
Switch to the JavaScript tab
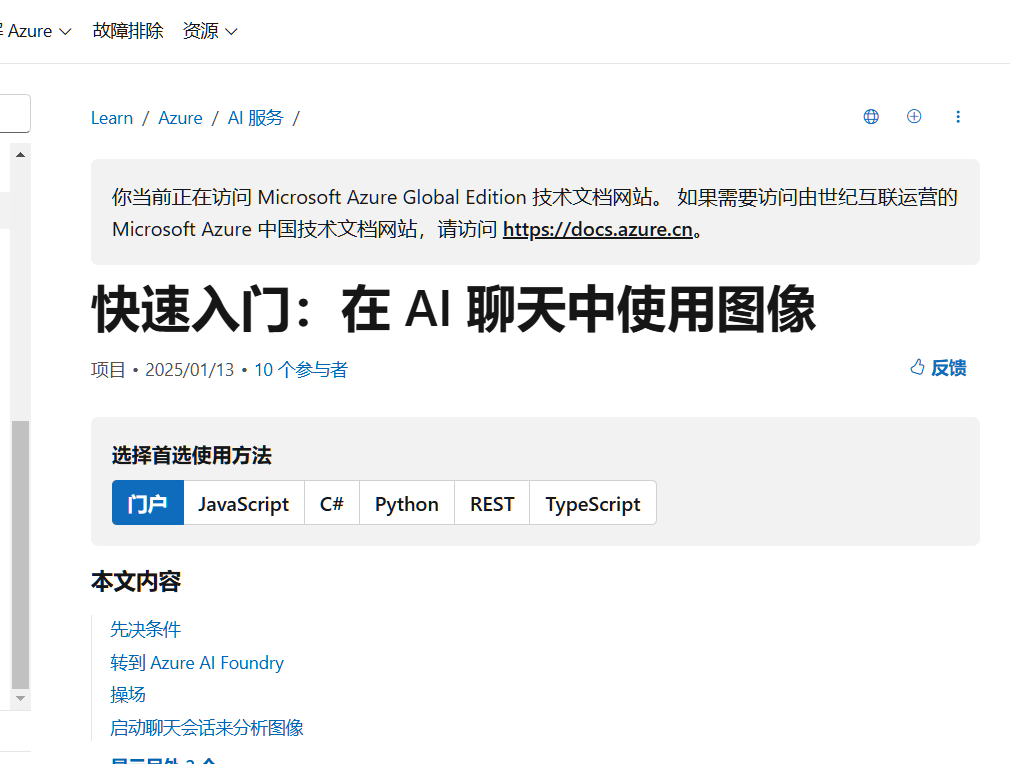coord(243,503)
